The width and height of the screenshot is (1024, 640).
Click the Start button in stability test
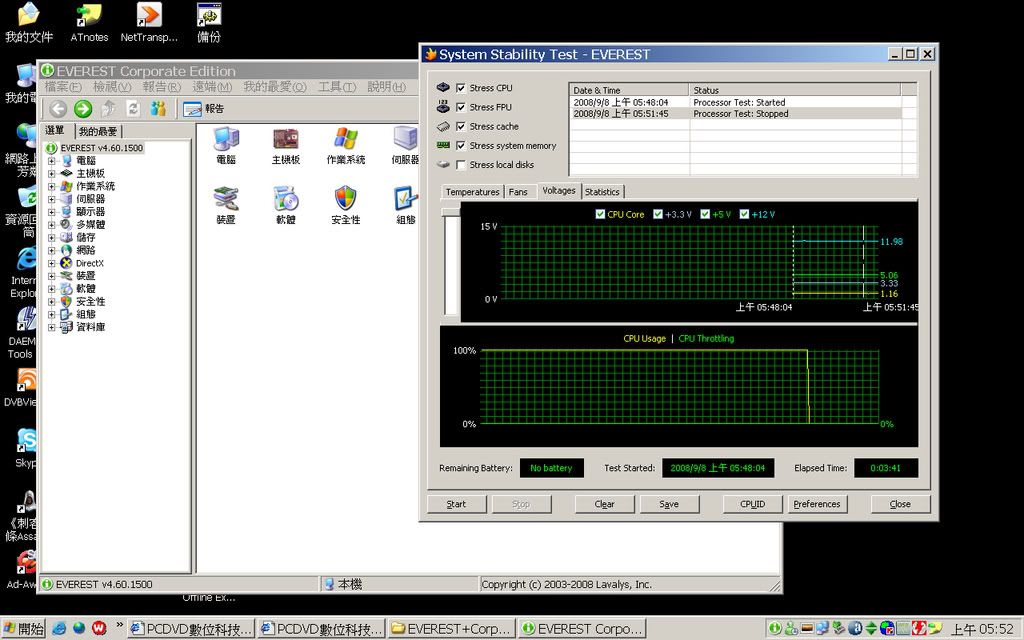(456, 504)
